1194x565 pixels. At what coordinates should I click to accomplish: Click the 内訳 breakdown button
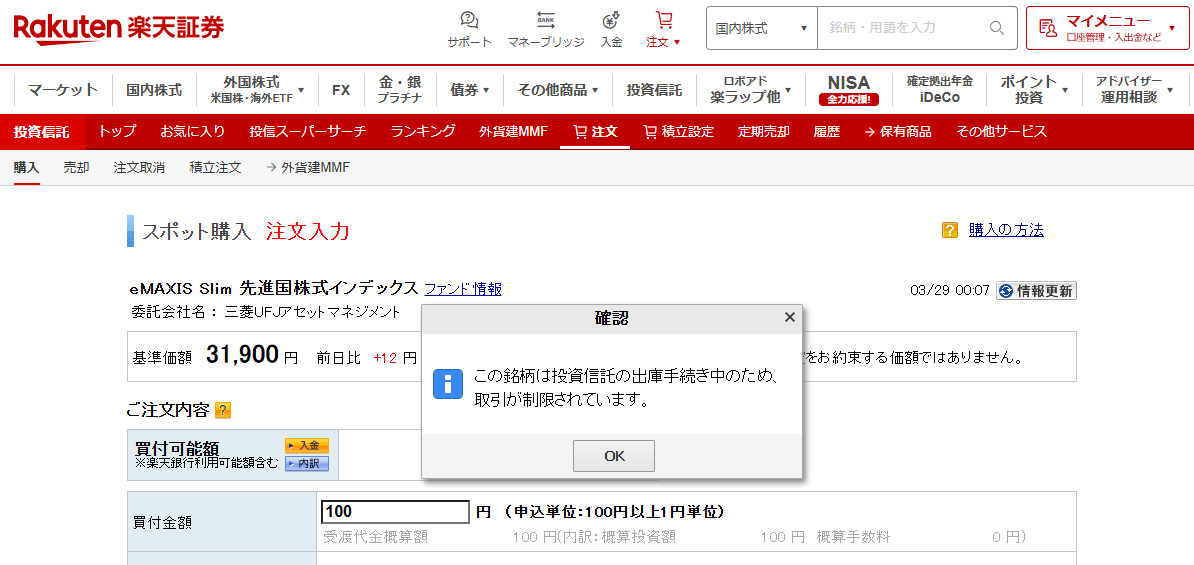point(307,464)
